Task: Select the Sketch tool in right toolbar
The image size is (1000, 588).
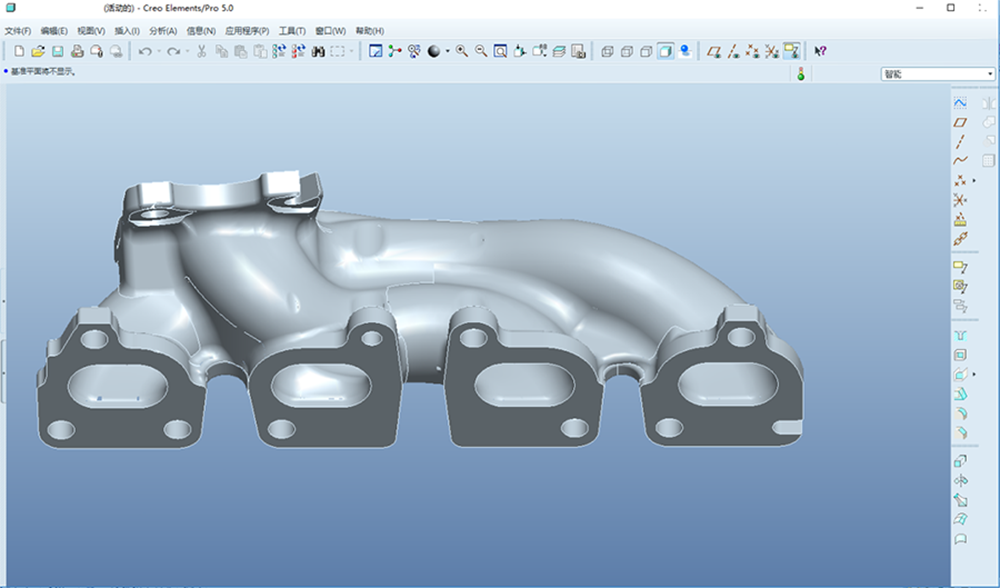Action: pyautogui.click(x=960, y=102)
